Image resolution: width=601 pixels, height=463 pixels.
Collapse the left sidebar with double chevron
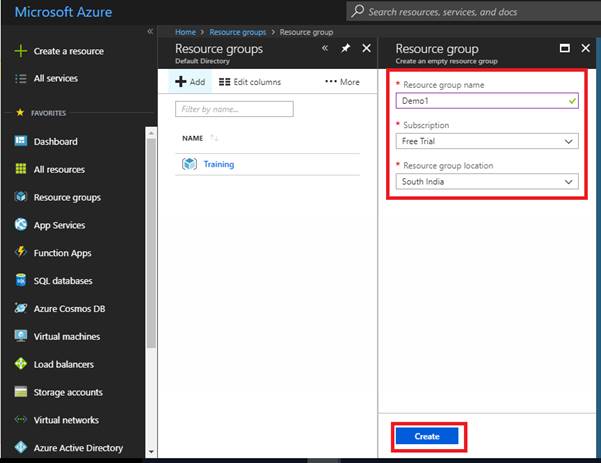[150, 31]
